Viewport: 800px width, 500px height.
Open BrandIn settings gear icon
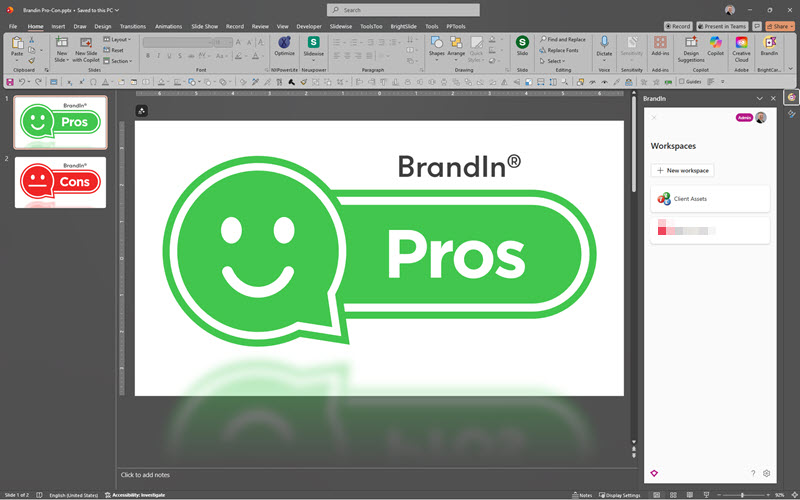tap(767, 473)
